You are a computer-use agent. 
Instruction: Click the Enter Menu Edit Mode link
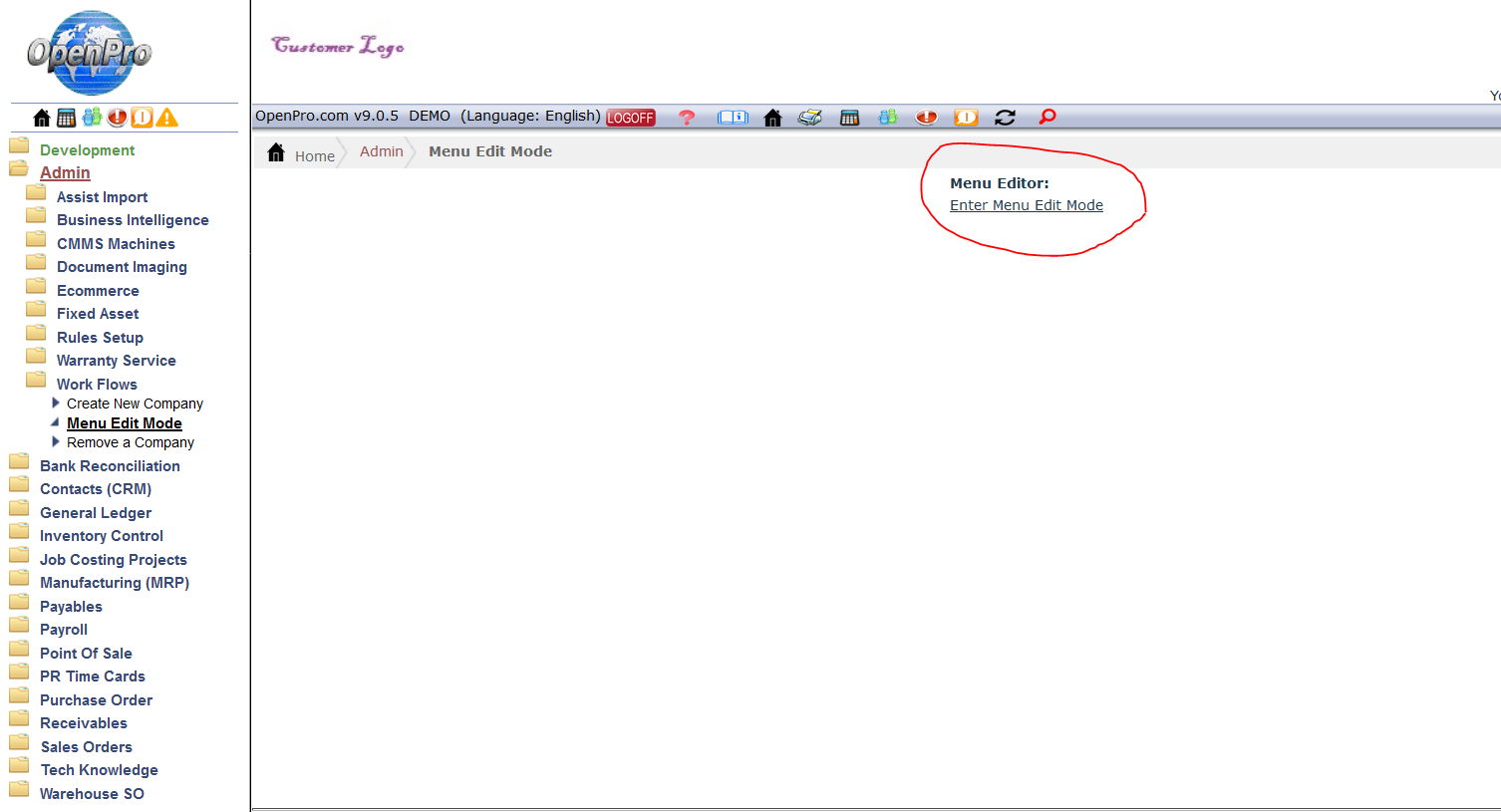[x=1026, y=205]
